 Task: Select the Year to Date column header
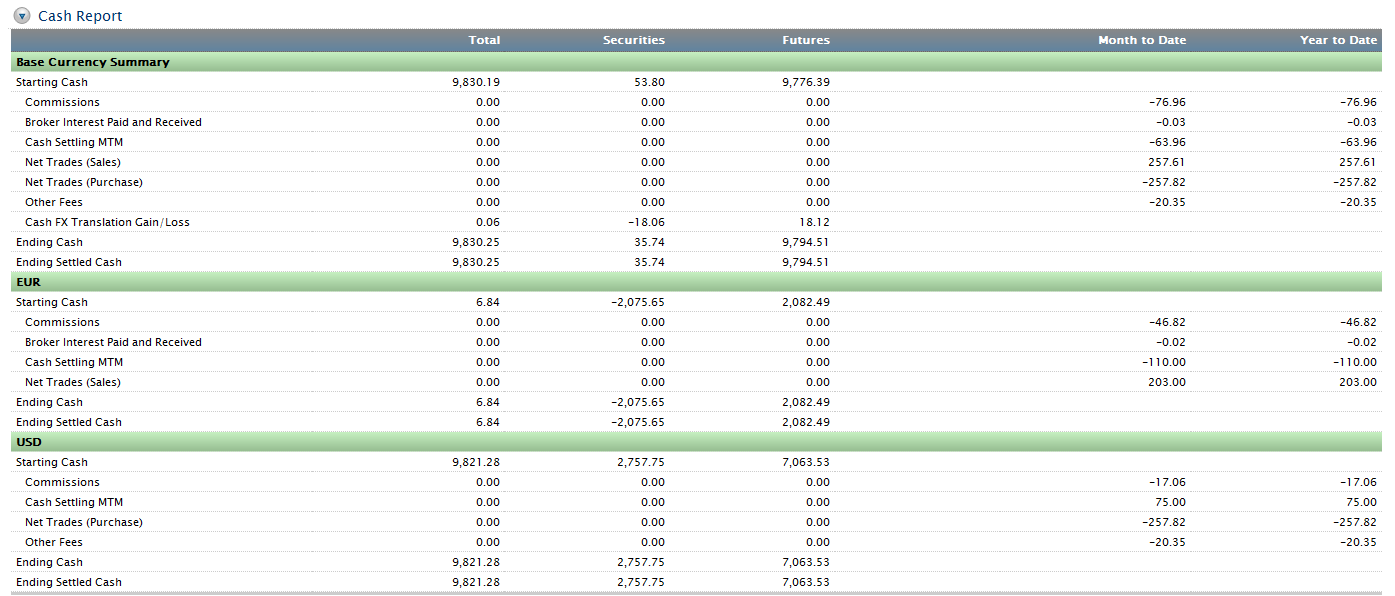(1338, 40)
